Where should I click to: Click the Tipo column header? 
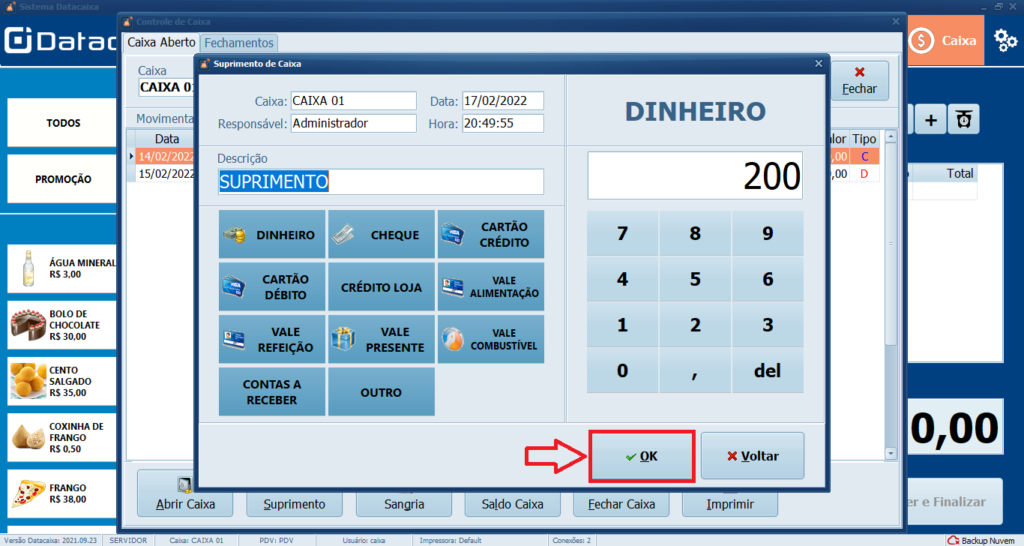864,138
